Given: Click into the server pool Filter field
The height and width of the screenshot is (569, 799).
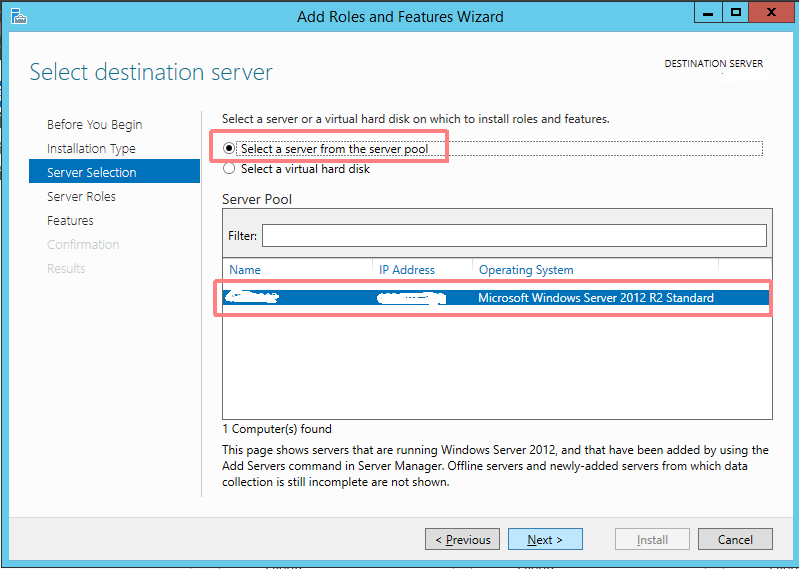Looking at the screenshot, I should tap(514, 235).
